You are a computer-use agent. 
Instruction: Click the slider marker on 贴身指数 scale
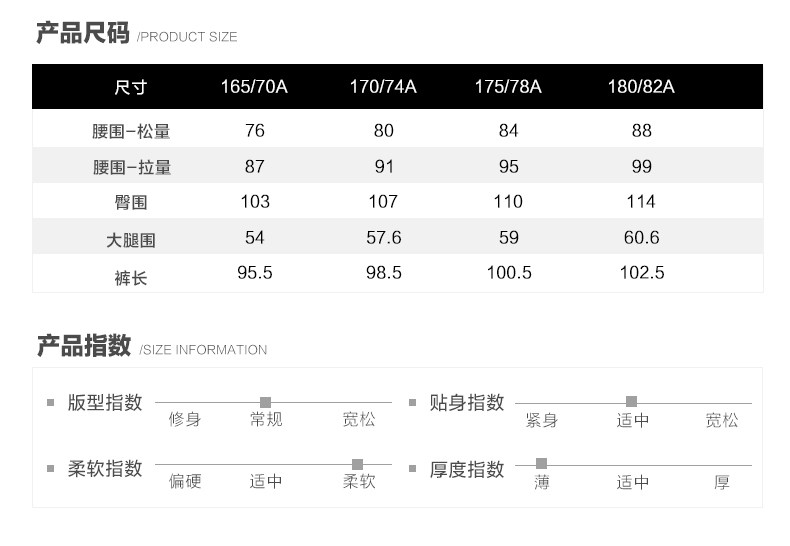point(631,402)
